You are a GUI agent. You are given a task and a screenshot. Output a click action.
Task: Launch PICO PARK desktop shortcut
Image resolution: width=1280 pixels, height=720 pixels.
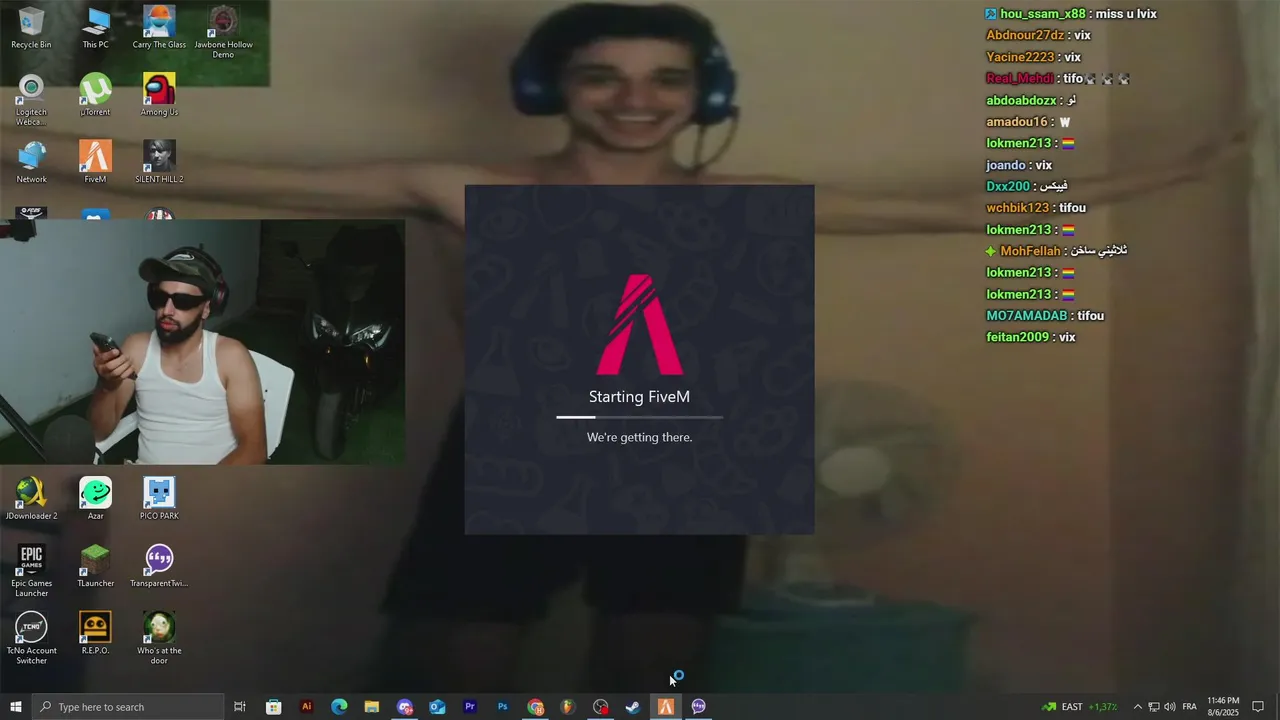coord(159,499)
